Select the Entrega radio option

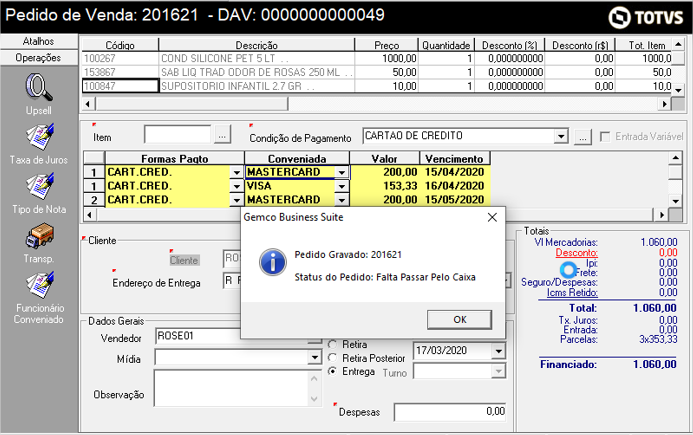pyautogui.click(x=332, y=371)
